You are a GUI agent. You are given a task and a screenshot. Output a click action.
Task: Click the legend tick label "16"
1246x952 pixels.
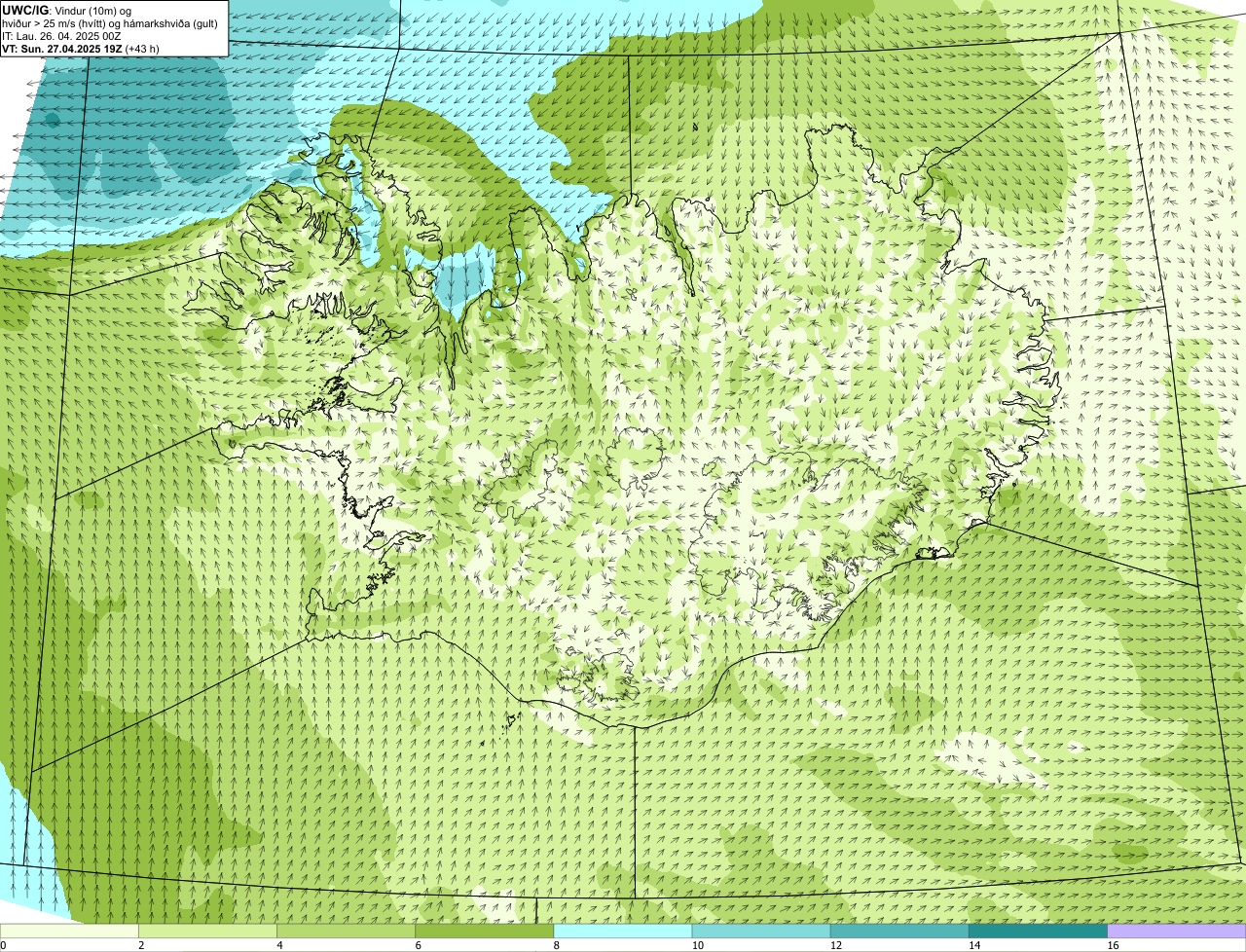[x=1113, y=945]
